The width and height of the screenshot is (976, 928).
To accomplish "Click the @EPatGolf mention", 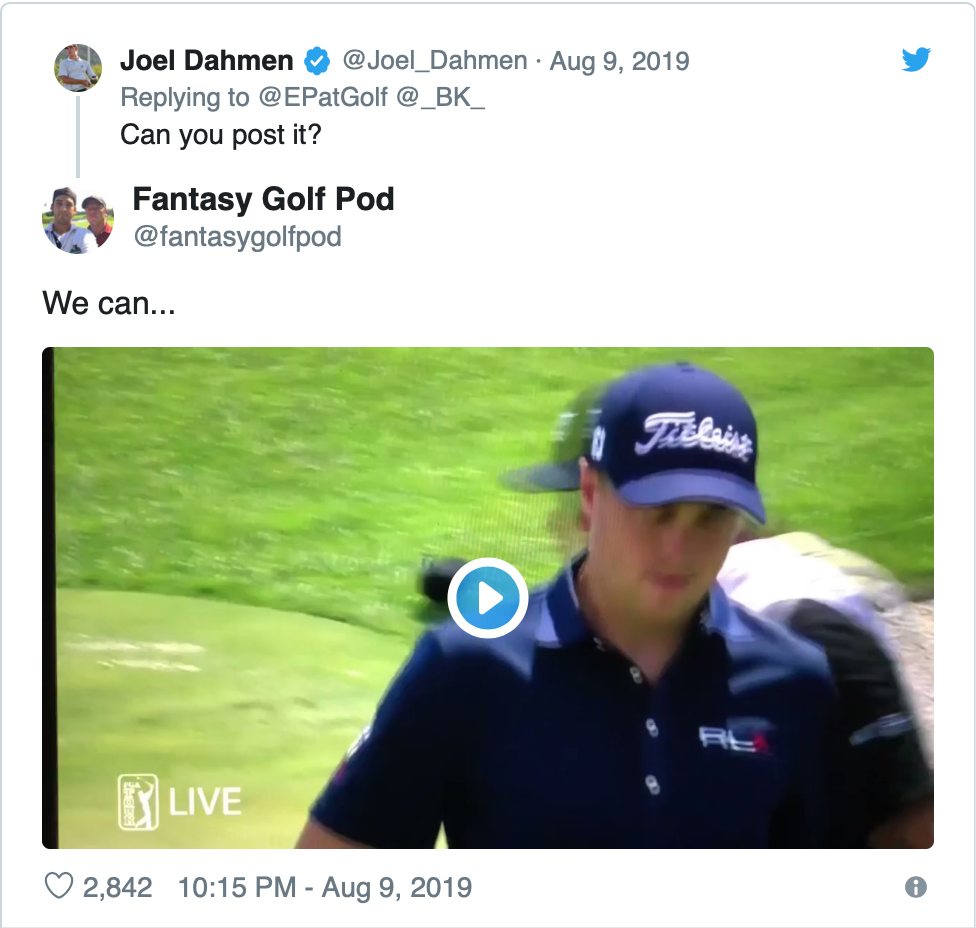I will coord(323,97).
